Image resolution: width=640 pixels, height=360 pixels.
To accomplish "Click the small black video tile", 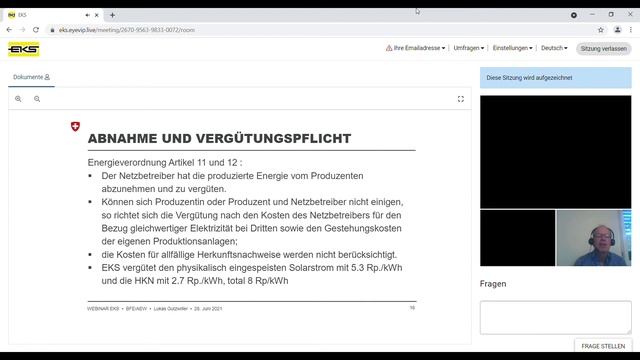I will (518, 238).
